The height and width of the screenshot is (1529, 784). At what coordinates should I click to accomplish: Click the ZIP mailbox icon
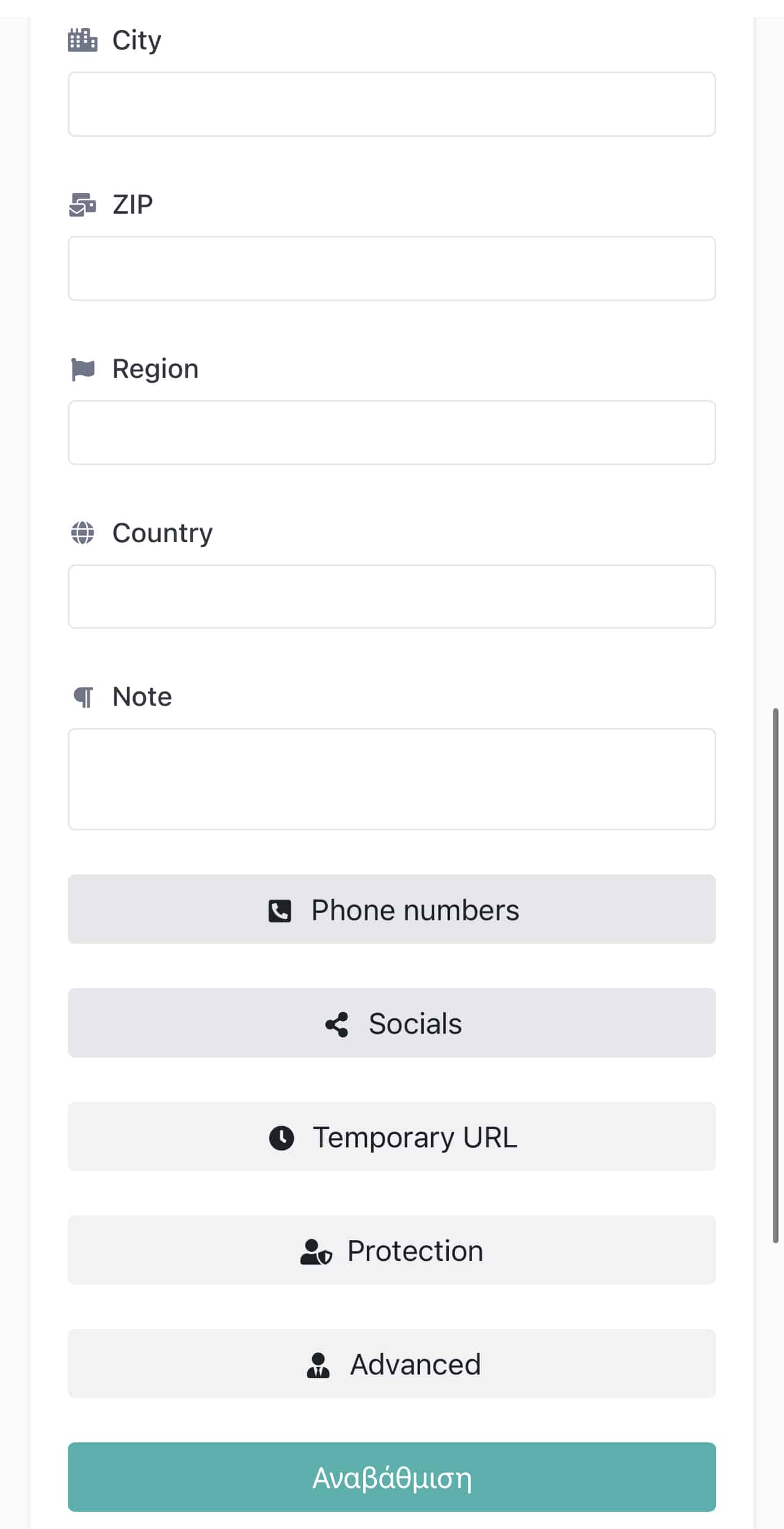82,205
